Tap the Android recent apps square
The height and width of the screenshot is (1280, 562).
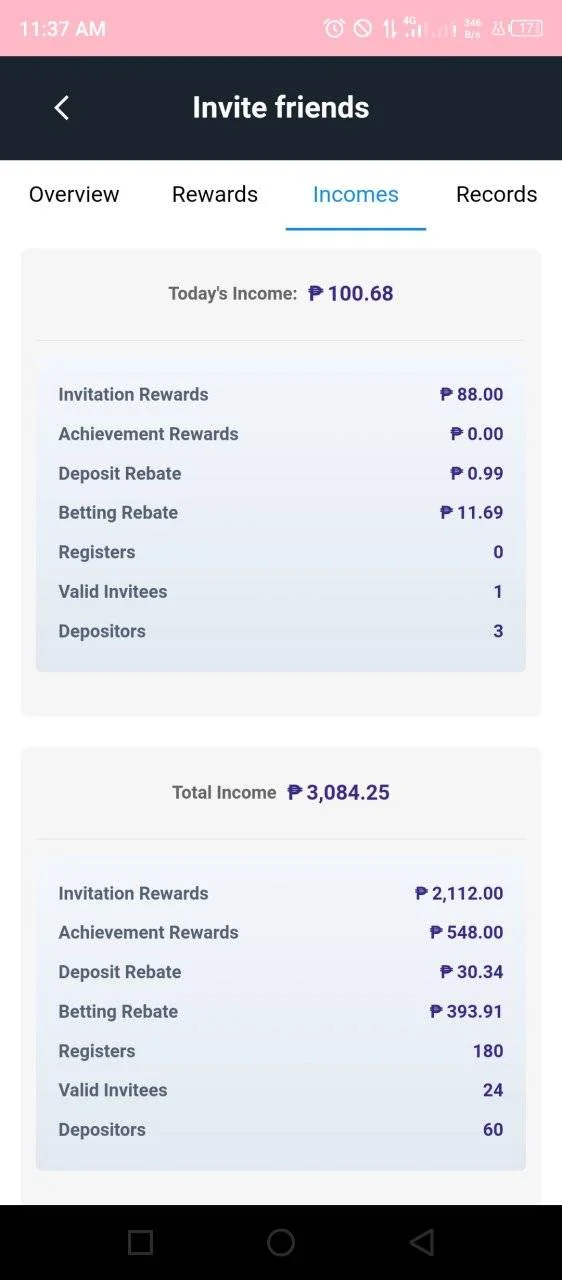point(141,1242)
